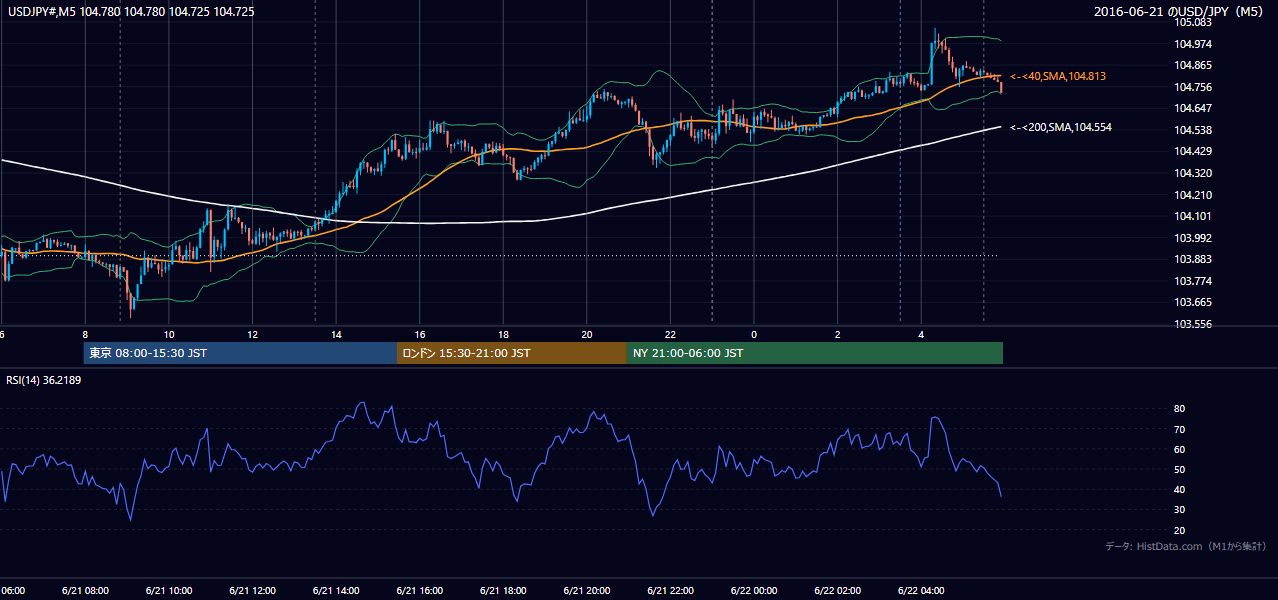Click hour 22 on the price chart time axis
This screenshot has height=600, width=1278.
point(670,334)
